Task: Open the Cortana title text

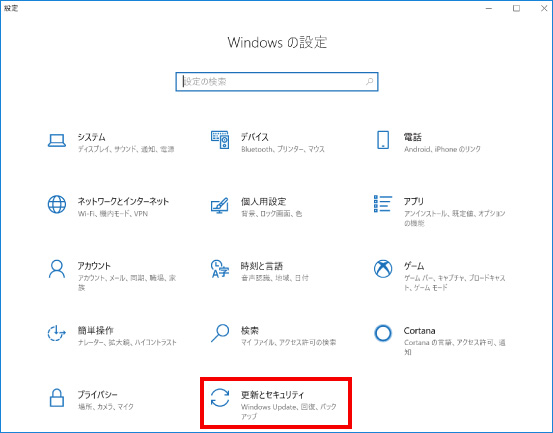Action: coord(419,331)
